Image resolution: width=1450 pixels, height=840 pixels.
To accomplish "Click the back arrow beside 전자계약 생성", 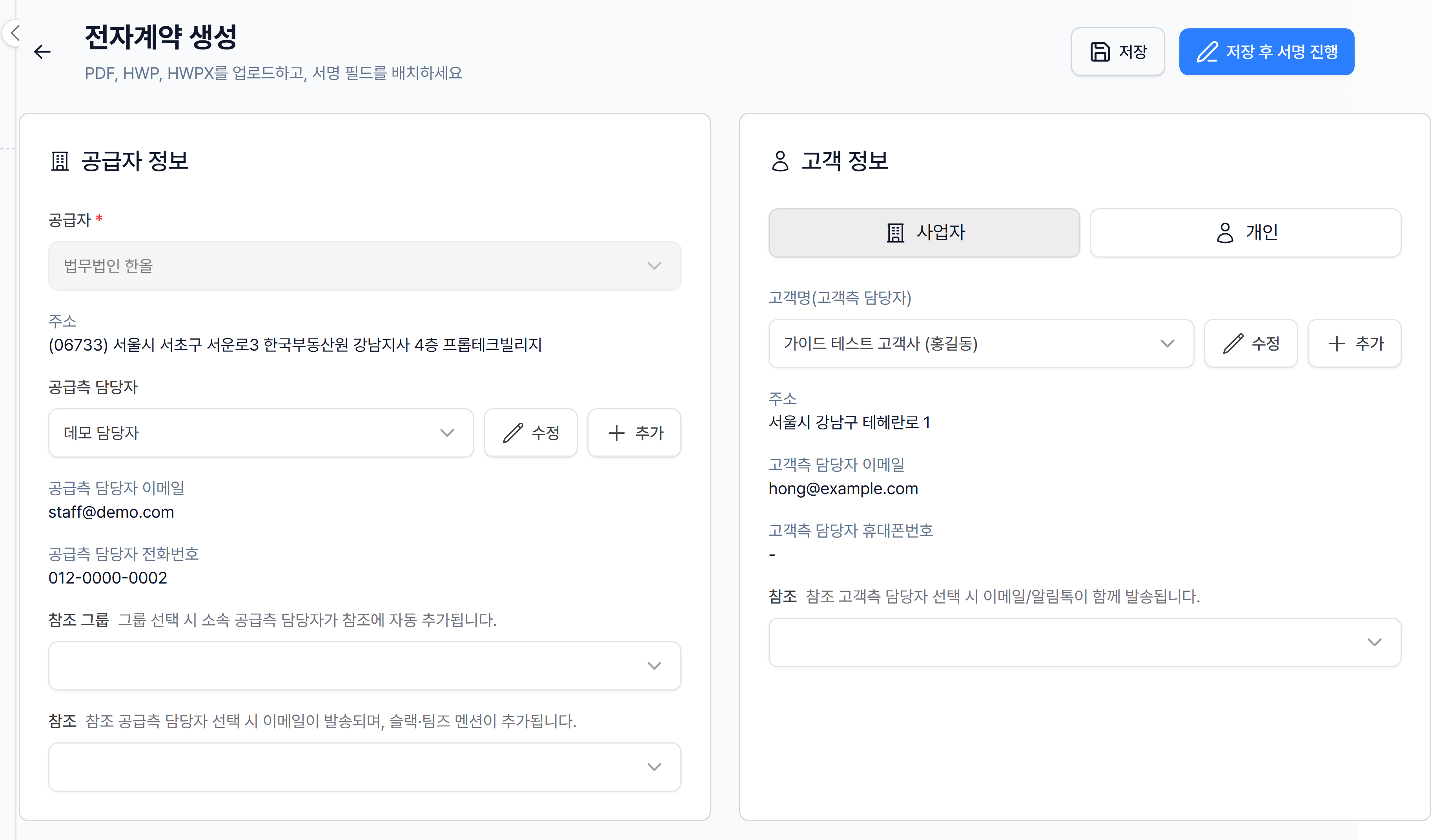I will click(x=42, y=52).
